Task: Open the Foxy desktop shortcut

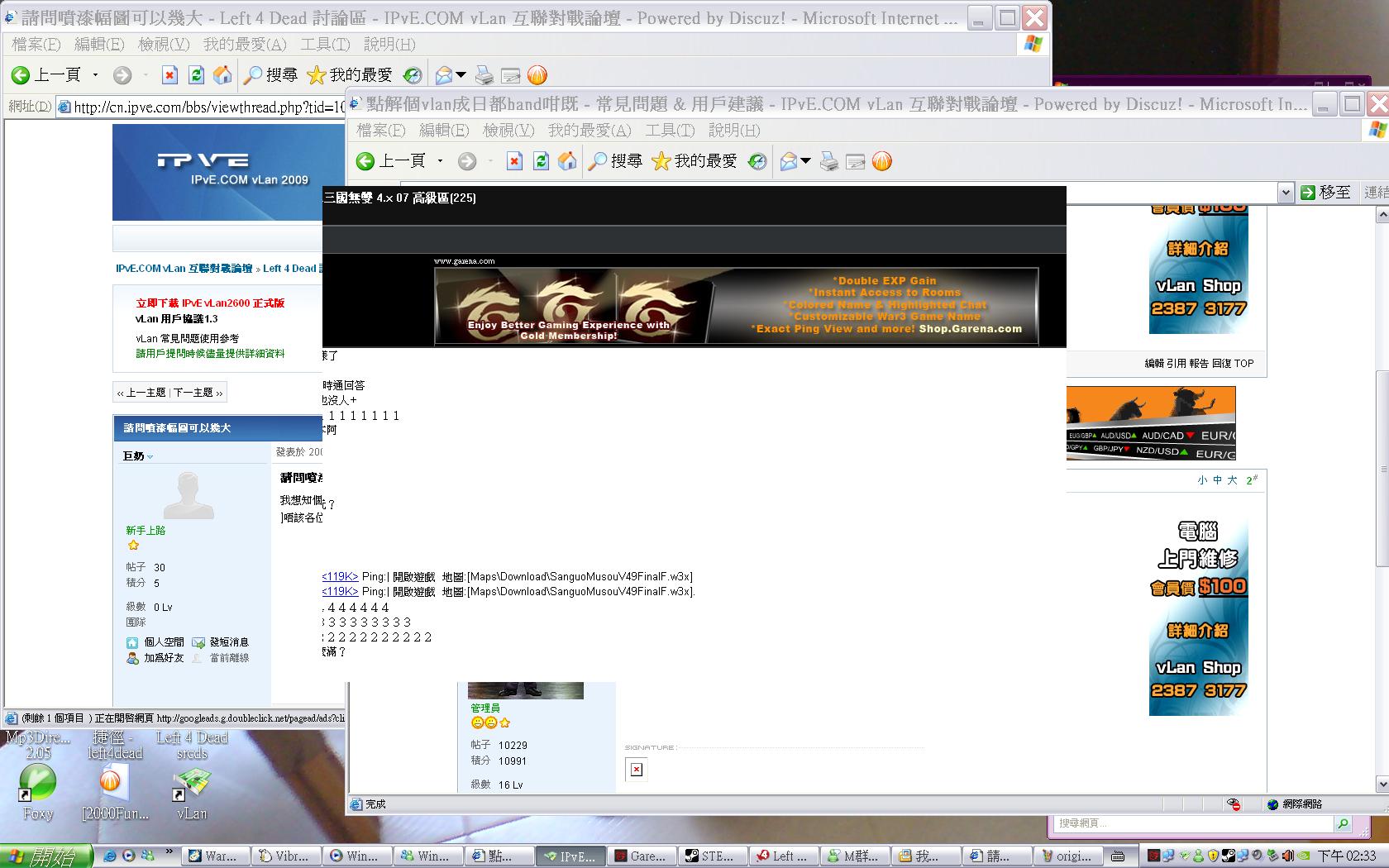Action: 37,785
